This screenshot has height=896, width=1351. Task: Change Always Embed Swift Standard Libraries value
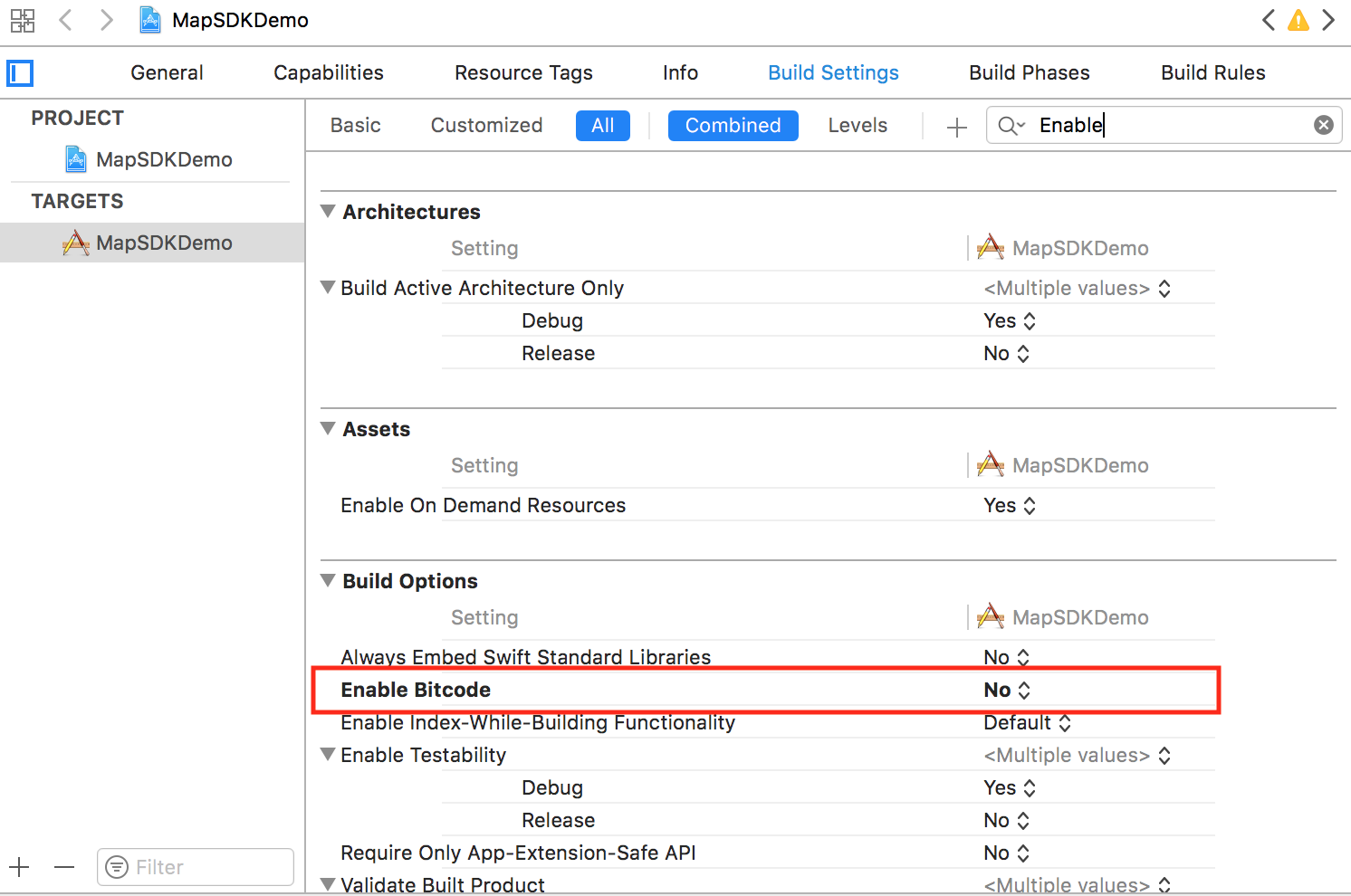tap(1007, 657)
